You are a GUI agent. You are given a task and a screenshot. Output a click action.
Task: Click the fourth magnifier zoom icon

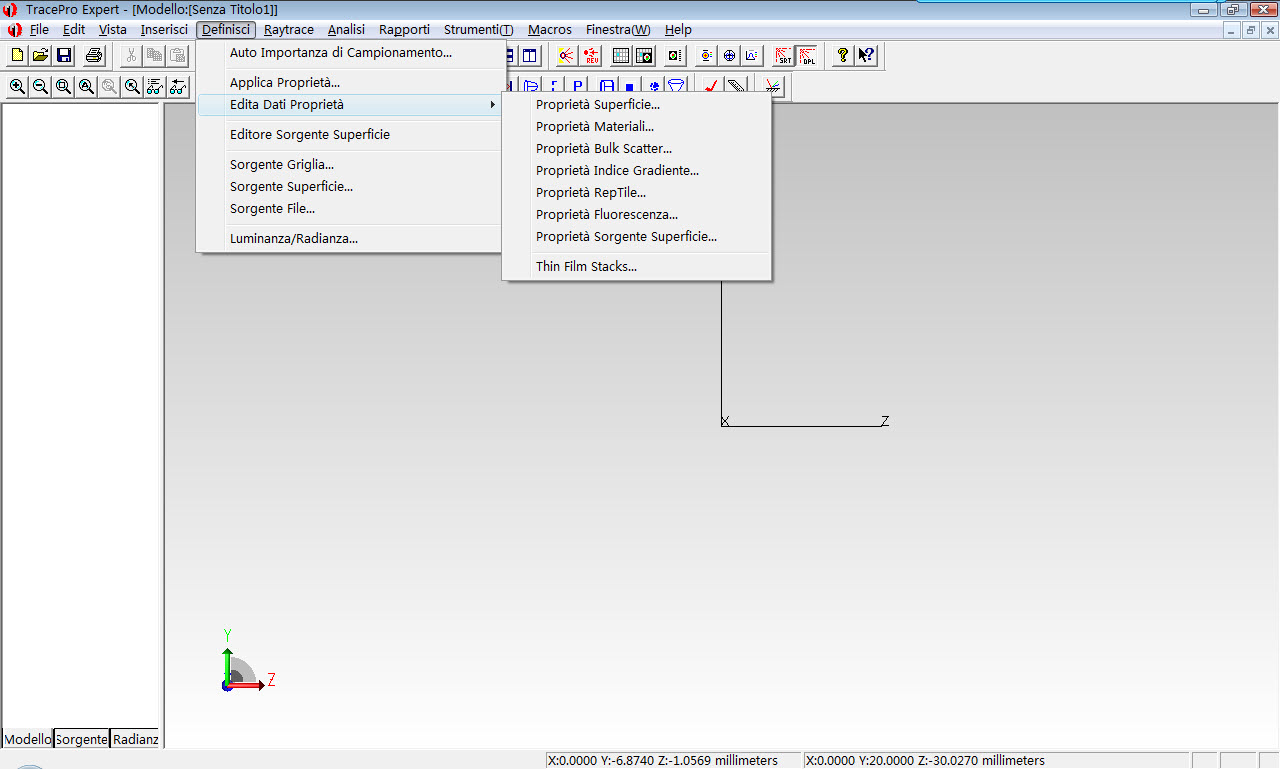(x=86, y=87)
